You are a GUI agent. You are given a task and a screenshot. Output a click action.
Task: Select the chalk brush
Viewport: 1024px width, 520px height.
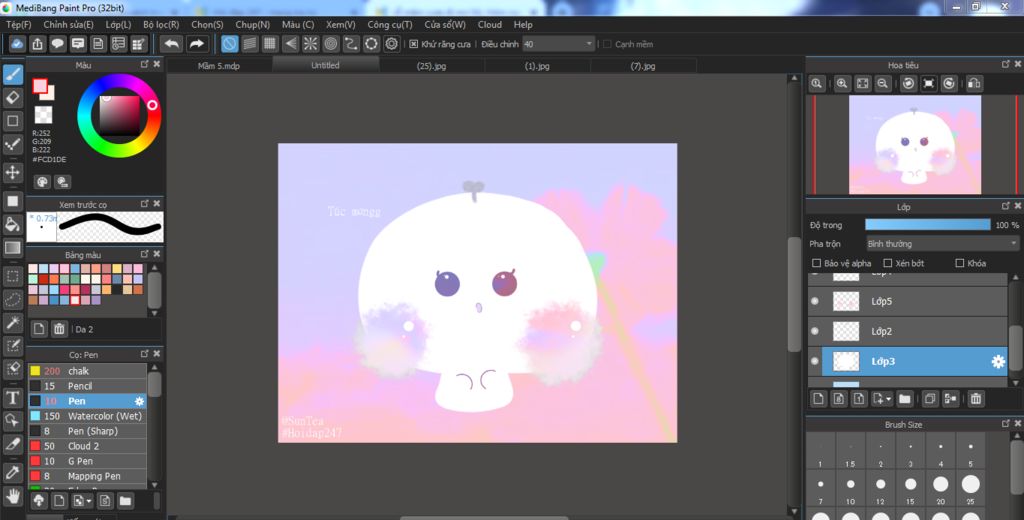(x=87, y=371)
